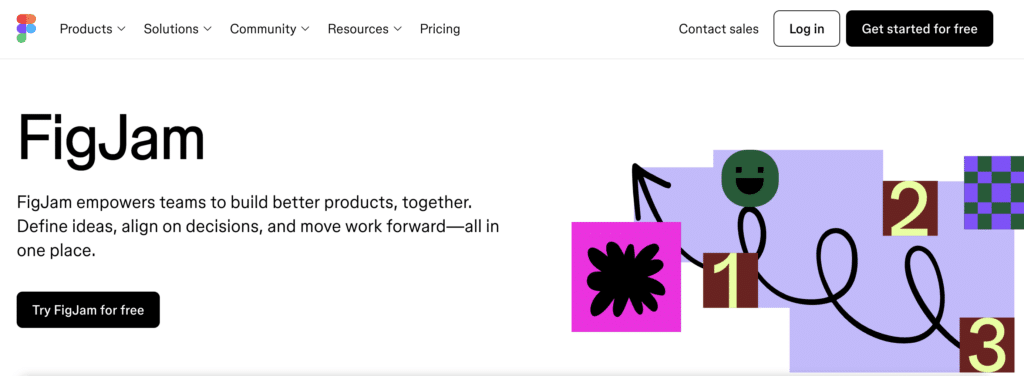Click the Log in button
The width and height of the screenshot is (1024, 376).
pyautogui.click(x=807, y=29)
